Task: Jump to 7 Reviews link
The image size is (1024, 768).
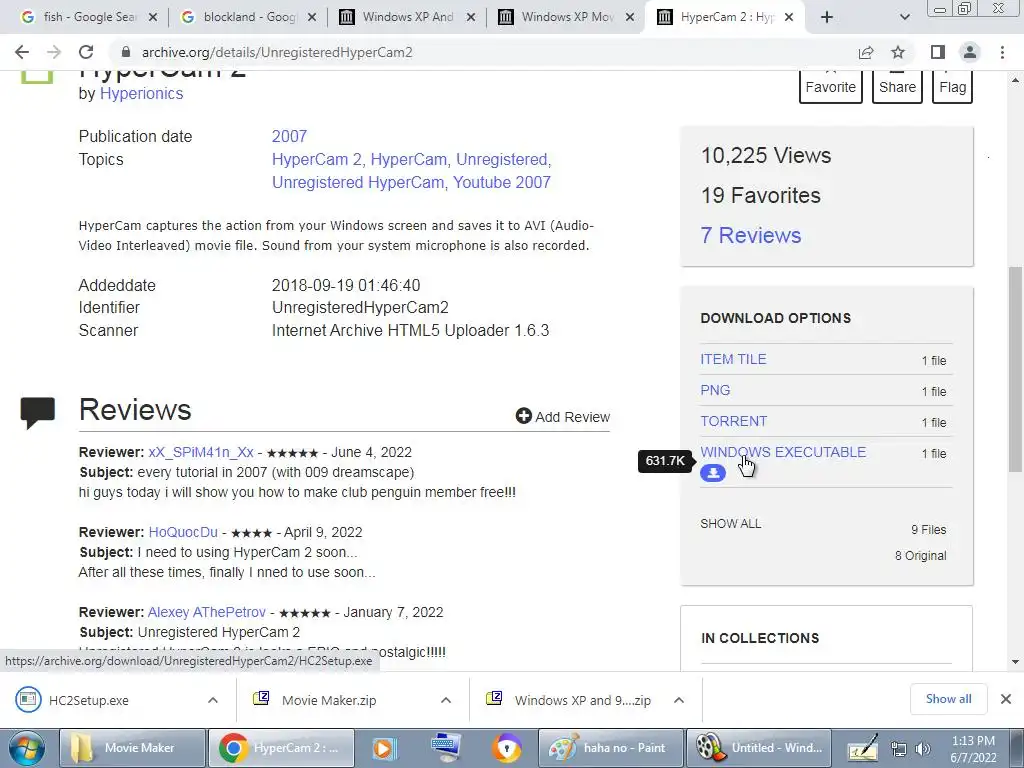Action: (751, 235)
